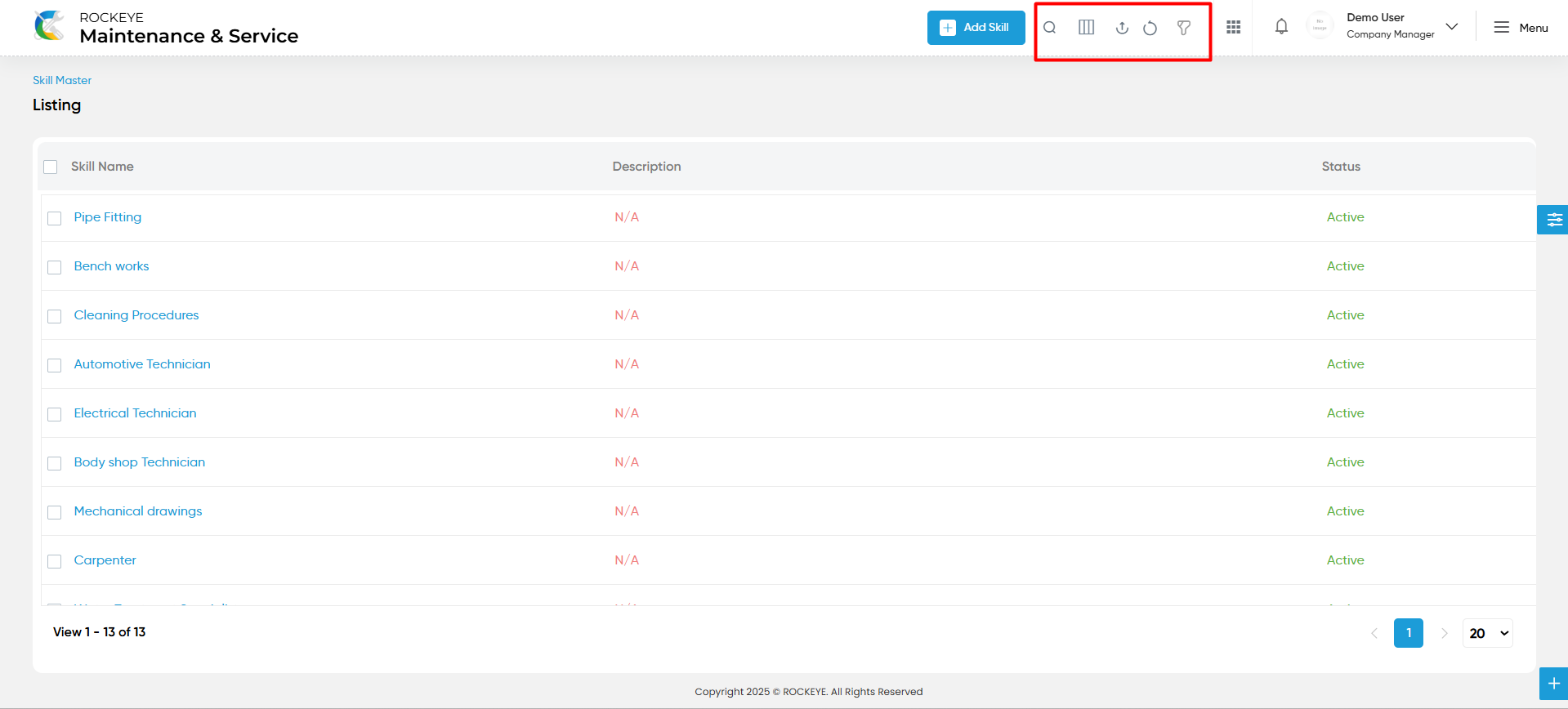1568x709 pixels.
Task: Open the column chooser icon
Action: click(1086, 28)
